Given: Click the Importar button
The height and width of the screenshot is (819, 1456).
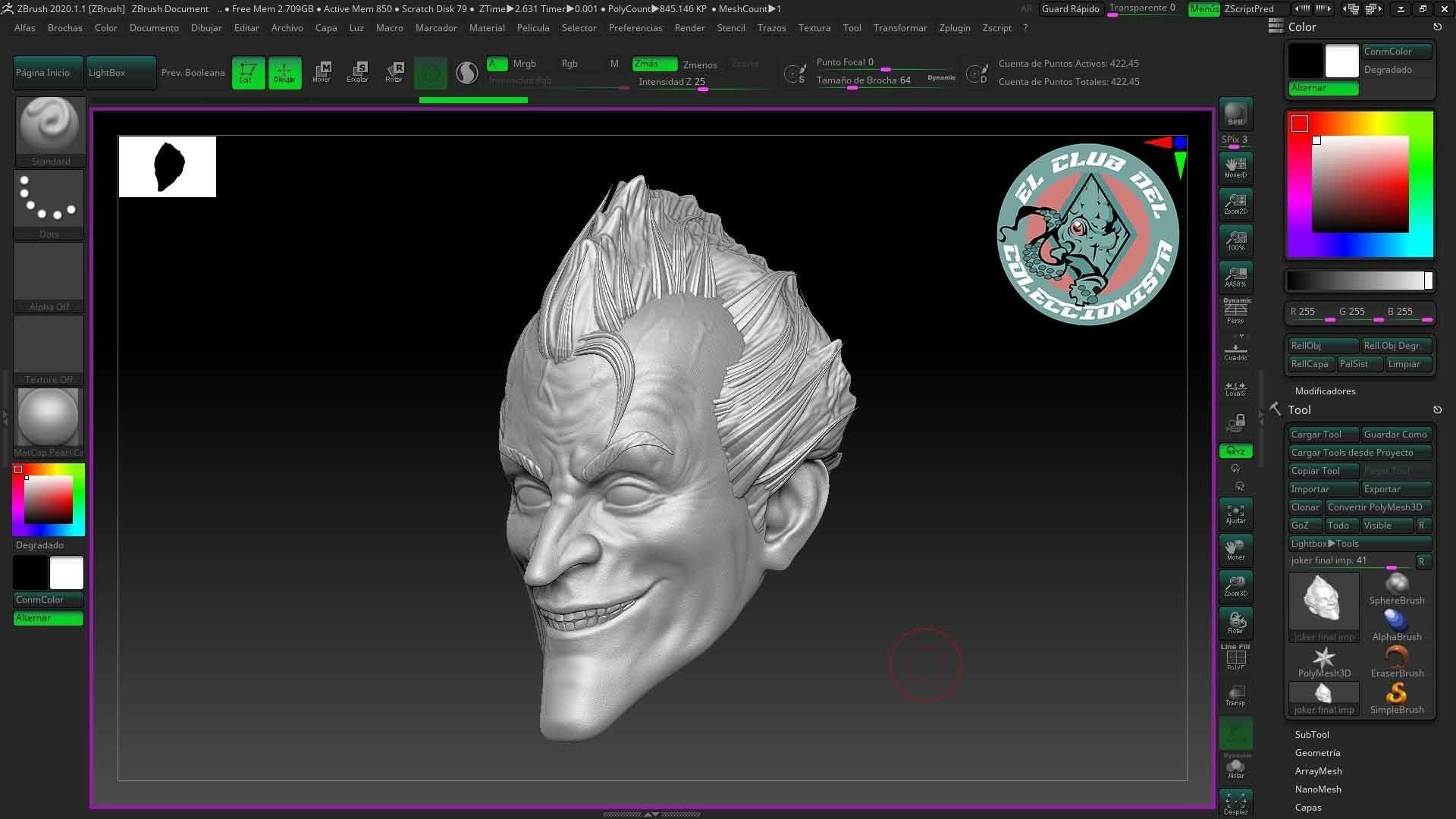Looking at the screenshot, I should click(1323, 489).
